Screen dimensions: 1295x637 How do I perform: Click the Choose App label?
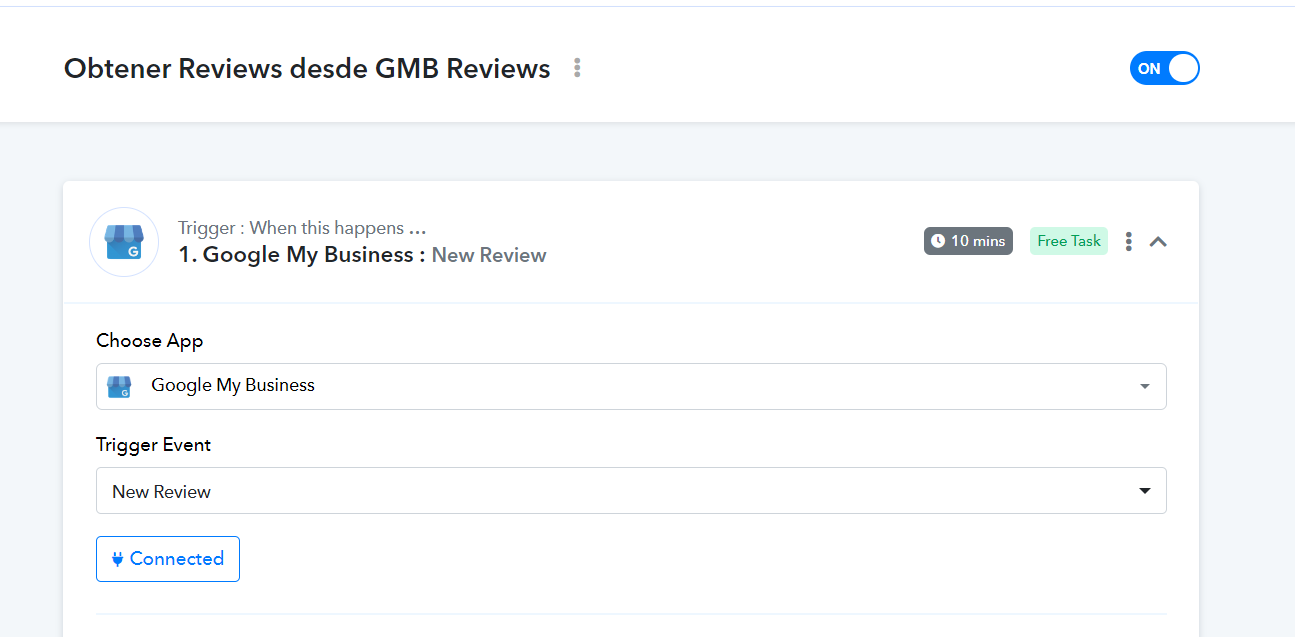pos(150,341)
